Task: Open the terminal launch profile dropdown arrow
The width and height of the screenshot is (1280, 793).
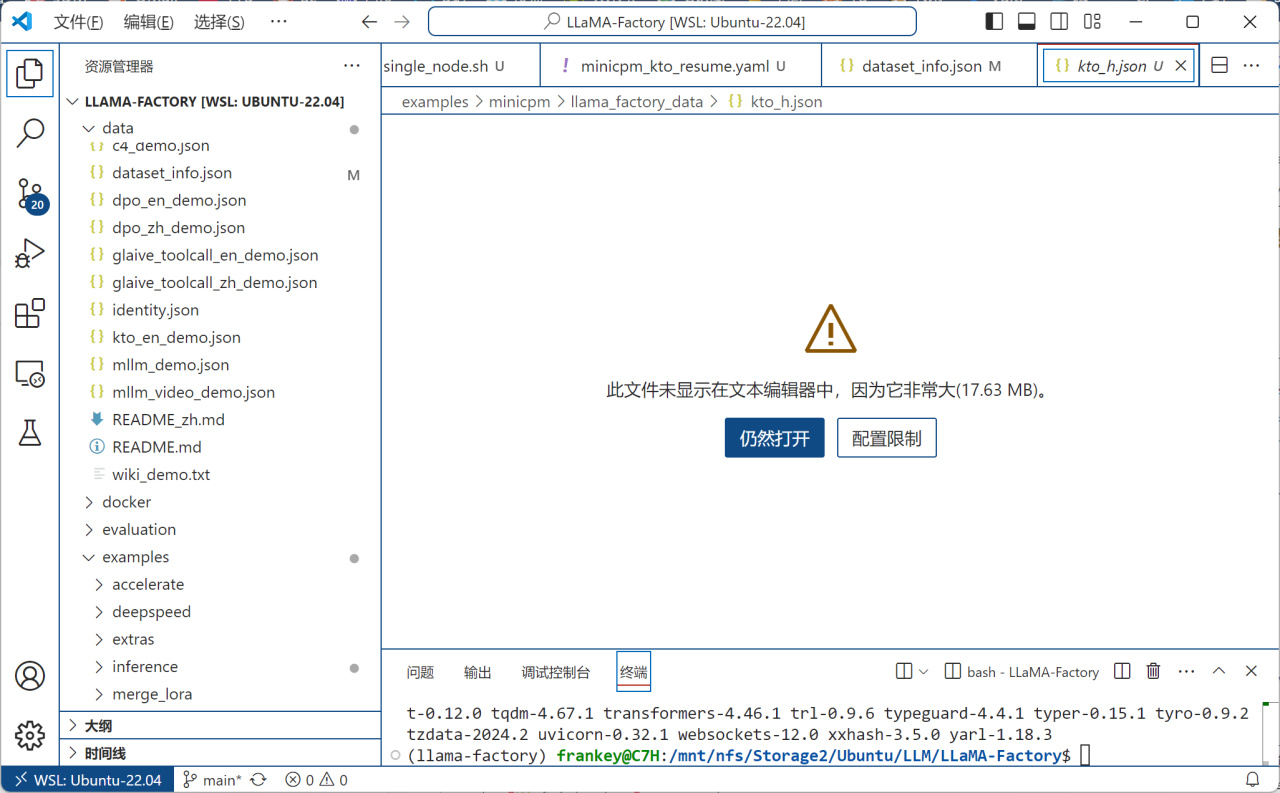Action: (x=923, y=672)
